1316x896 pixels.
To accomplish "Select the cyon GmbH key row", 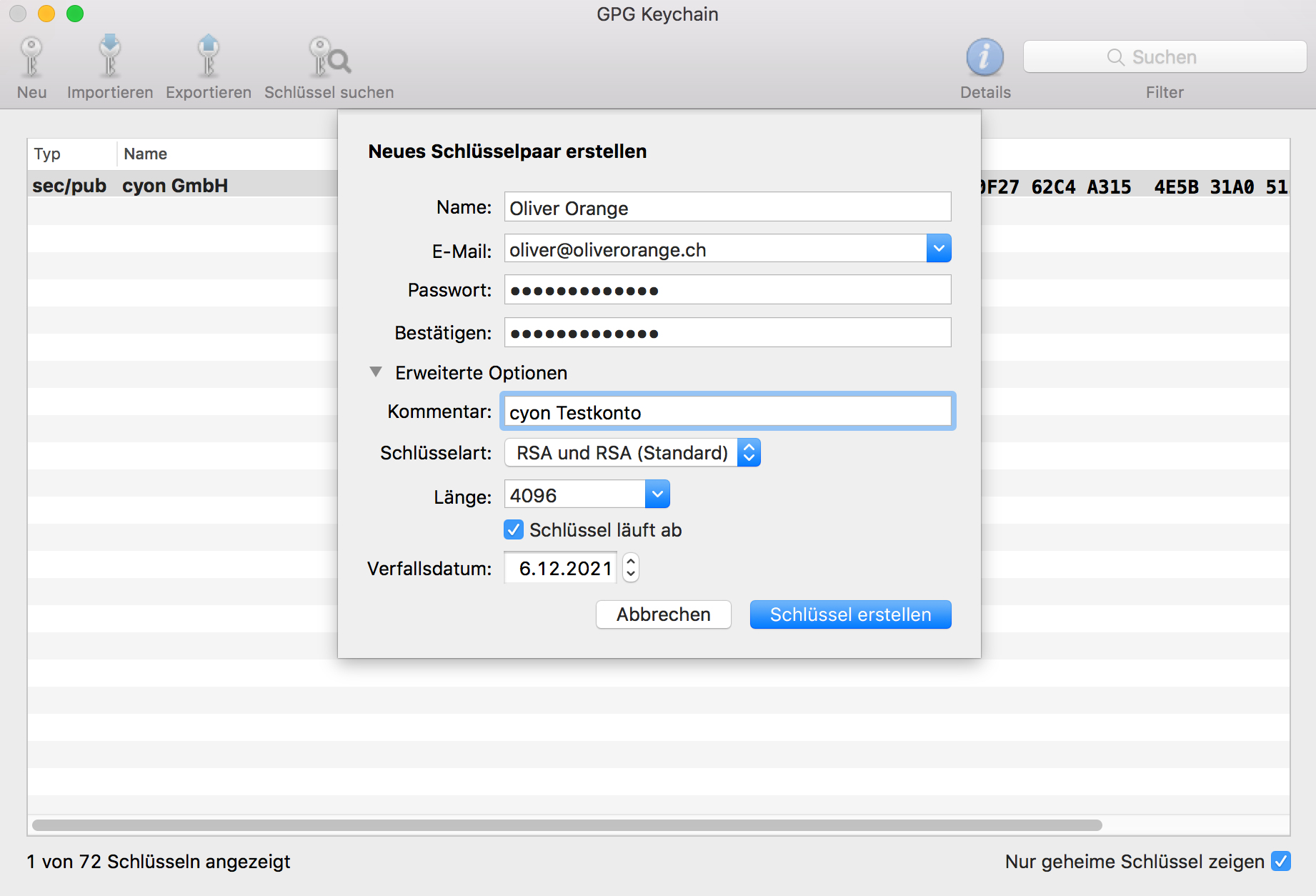I will pos(175,186).
